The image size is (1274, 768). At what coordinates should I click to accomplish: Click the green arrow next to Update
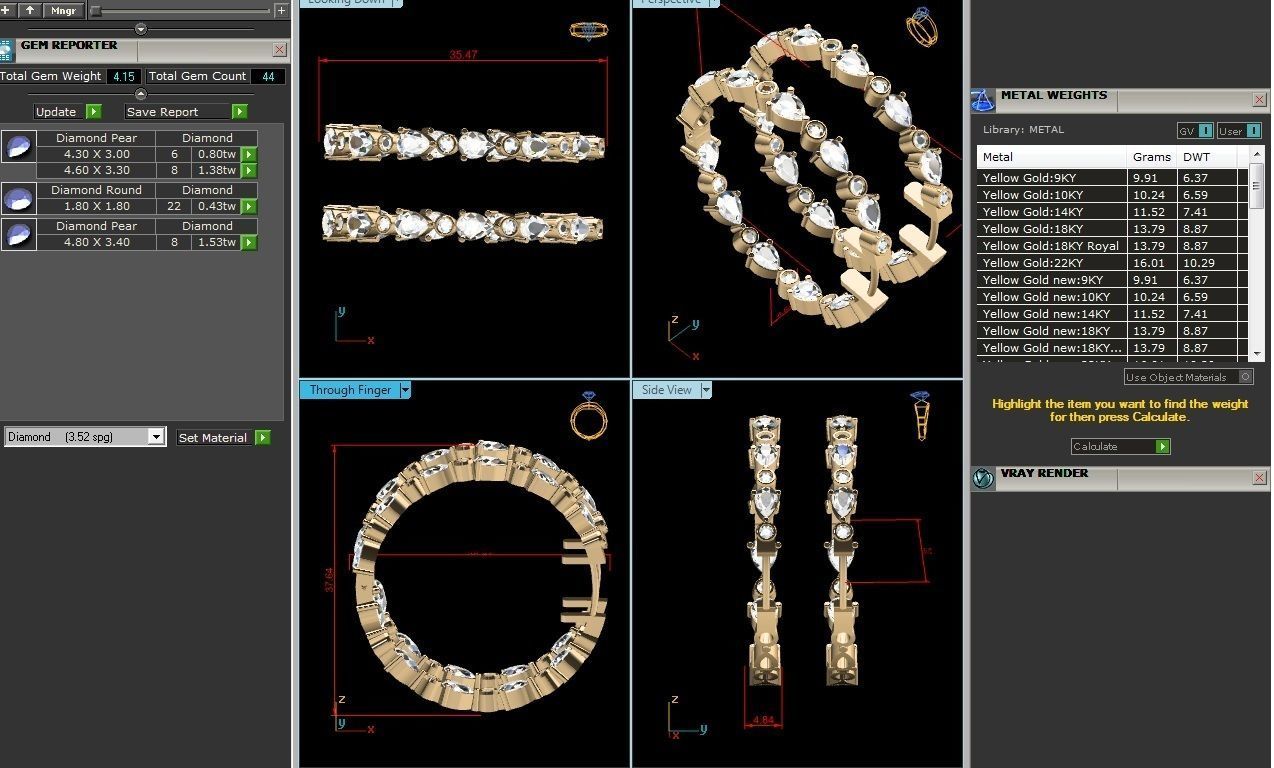click(x=93, y=112)
